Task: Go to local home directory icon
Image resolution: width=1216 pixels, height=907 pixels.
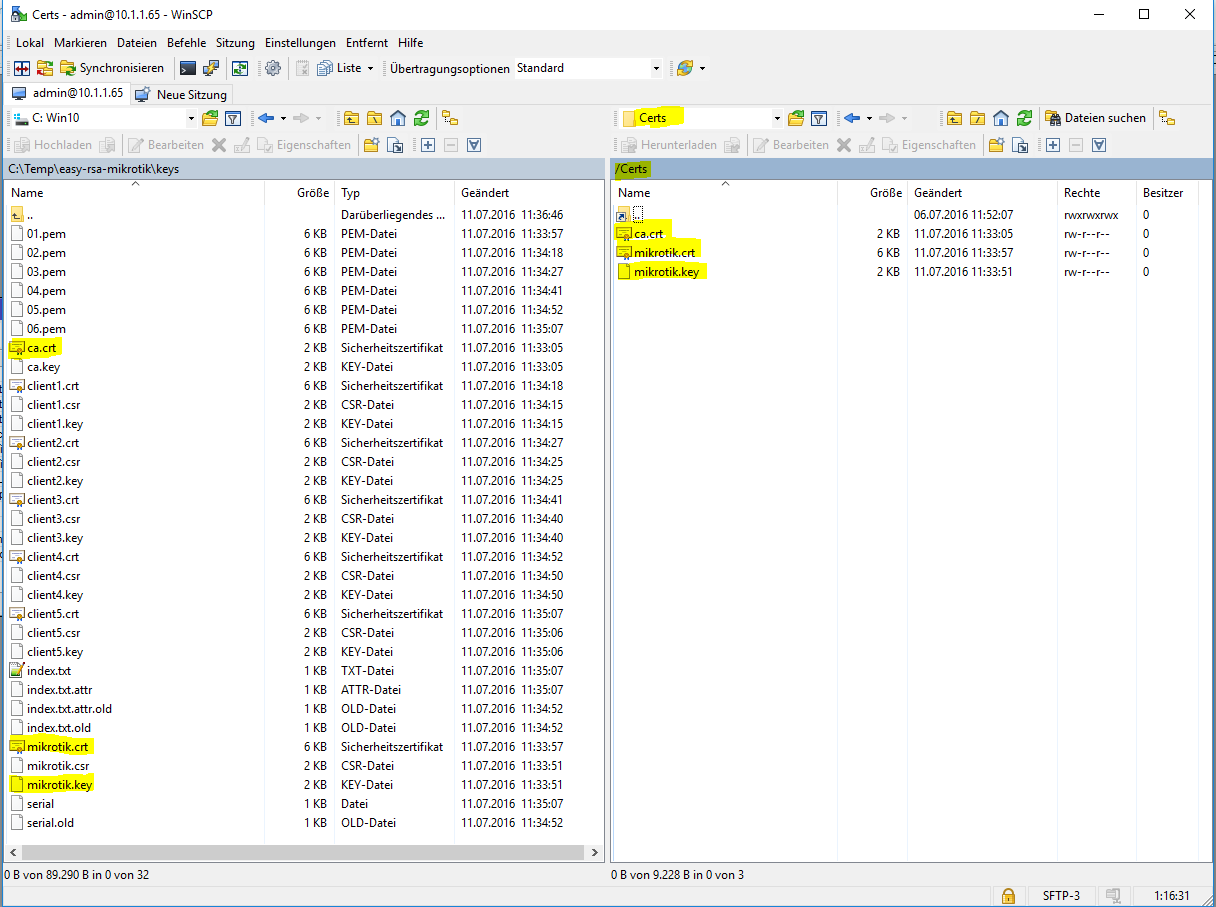Action: coord(398,118)
